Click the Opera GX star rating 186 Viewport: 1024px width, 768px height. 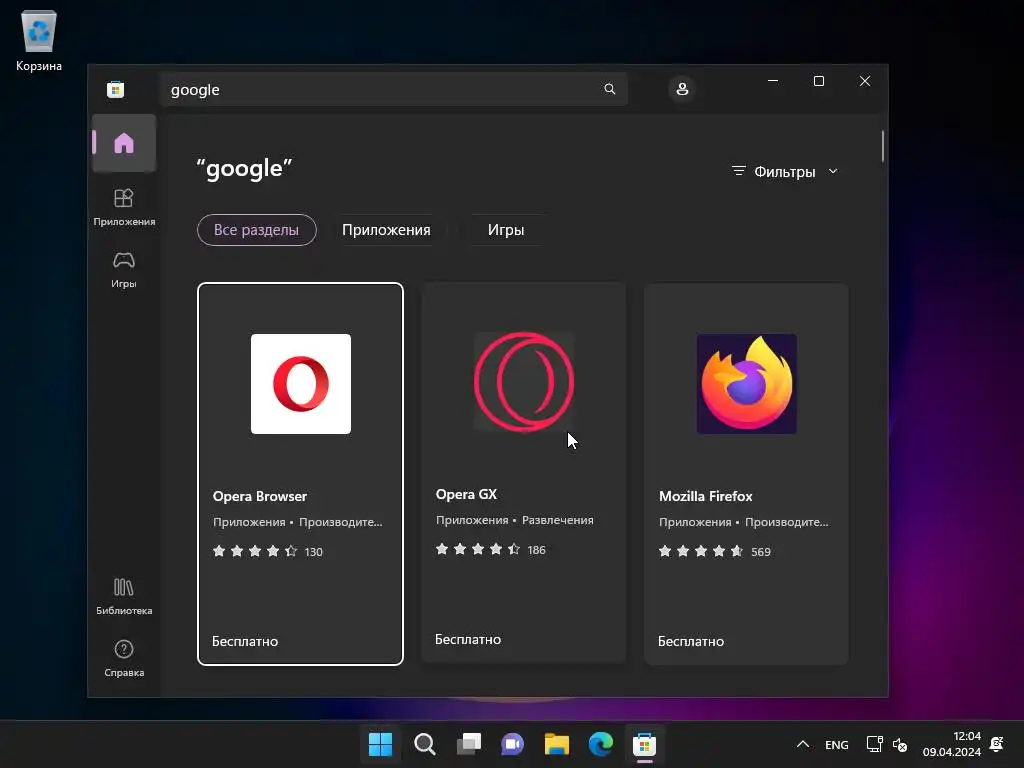(x=490, y=549)
